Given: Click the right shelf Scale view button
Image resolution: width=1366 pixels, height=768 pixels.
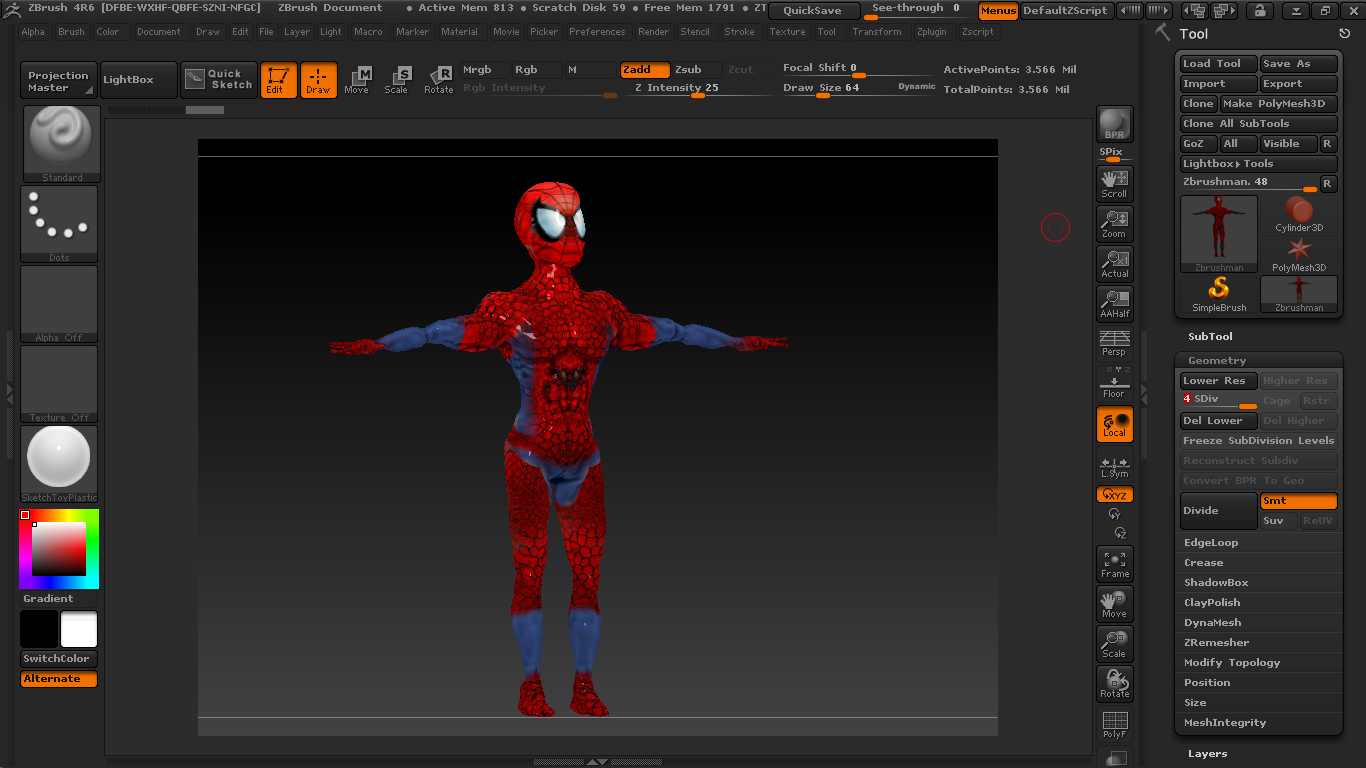Looking at the screenshot, I should click(x=1114, y=644).
